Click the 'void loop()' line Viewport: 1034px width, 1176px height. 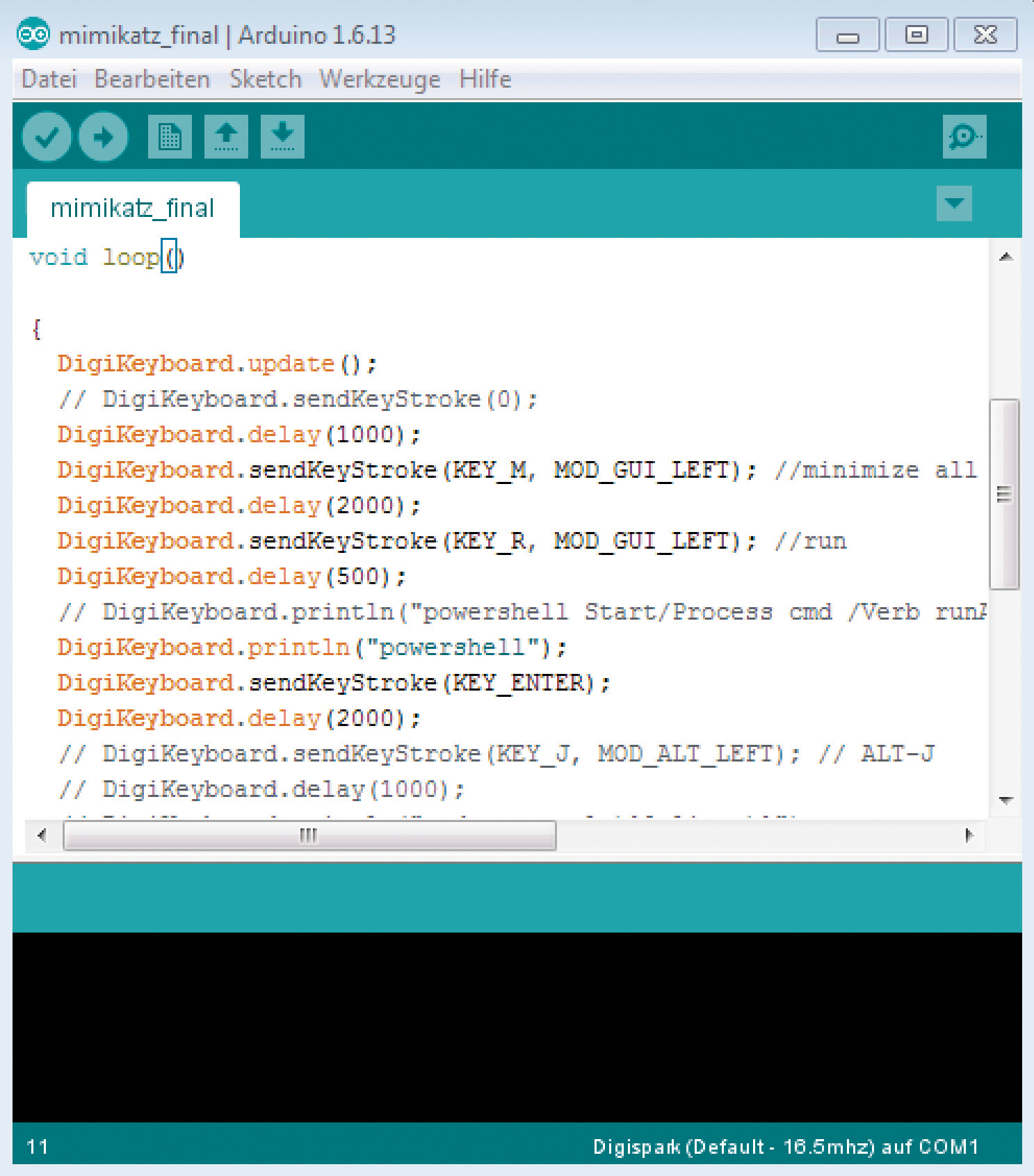[x=106, y=257]
